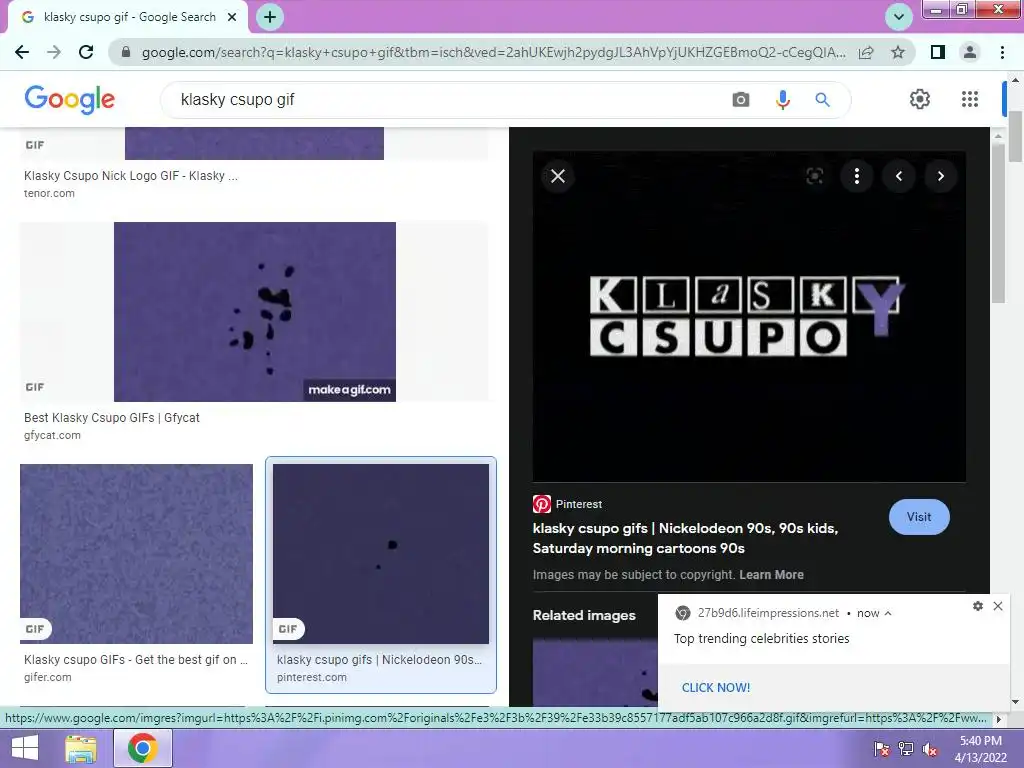The height and width of the screenshot is (768, 1024).
Task: Go back to the previous page
Action: coord(22,52)
